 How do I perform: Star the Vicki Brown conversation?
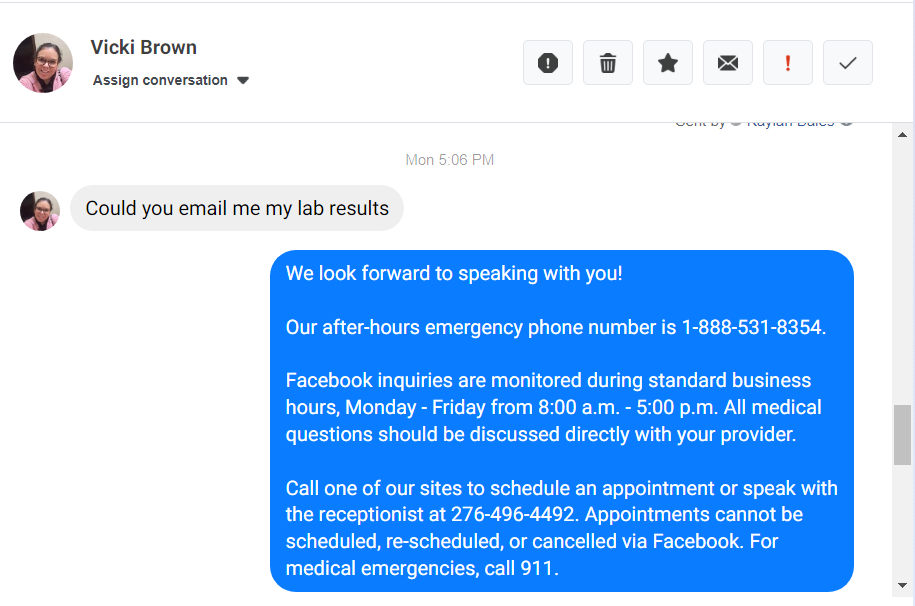click(x=668, y=63)
